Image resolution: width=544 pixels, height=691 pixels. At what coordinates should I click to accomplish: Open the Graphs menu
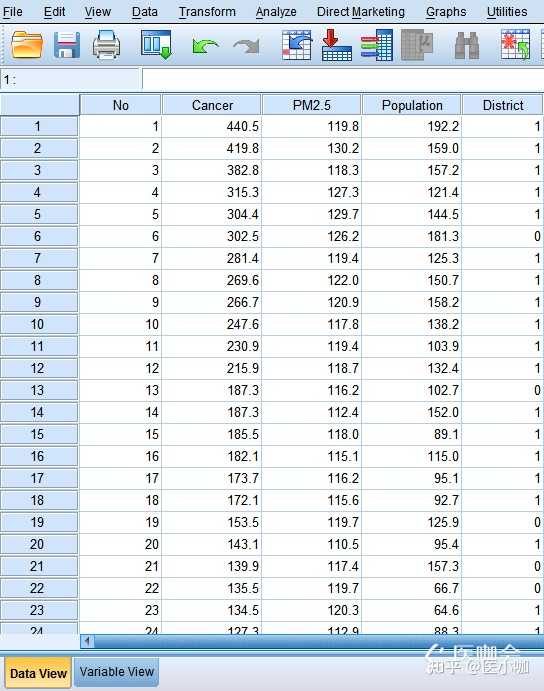click(446, 11)
